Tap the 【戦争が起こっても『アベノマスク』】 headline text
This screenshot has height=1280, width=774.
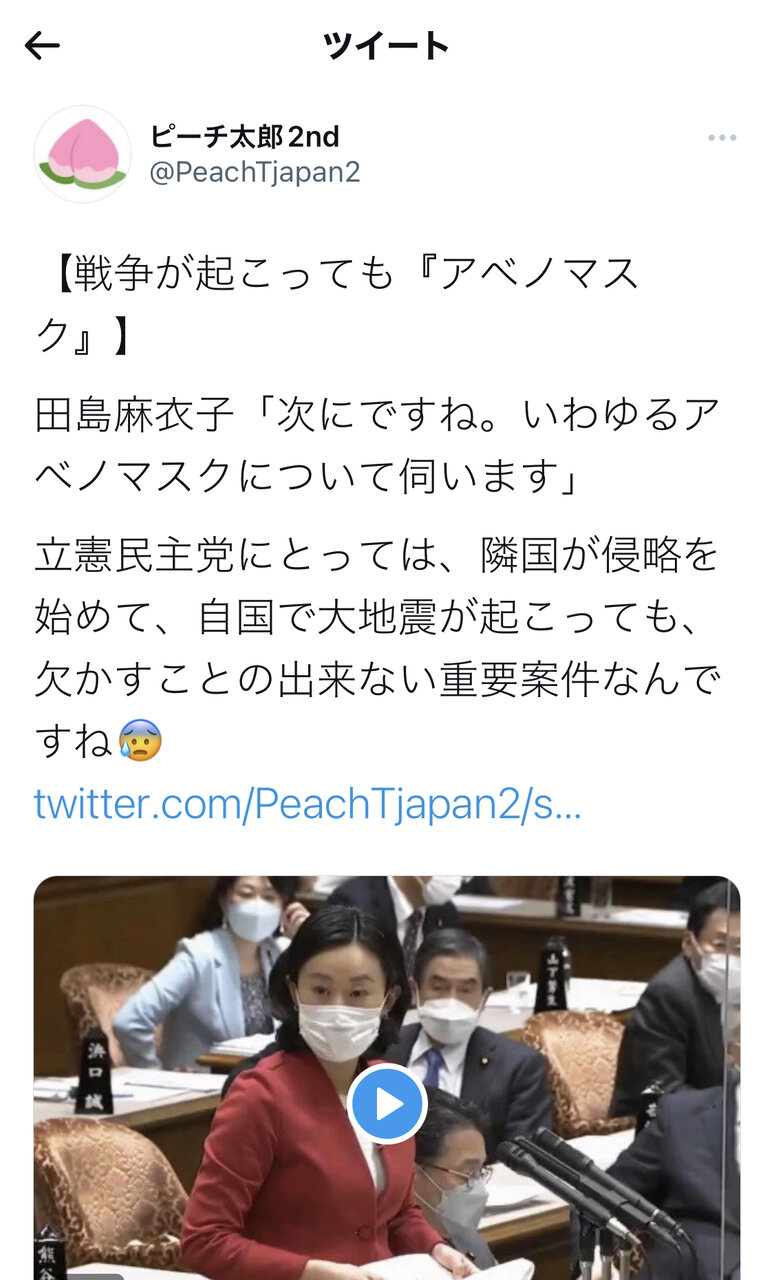[340, 304]
